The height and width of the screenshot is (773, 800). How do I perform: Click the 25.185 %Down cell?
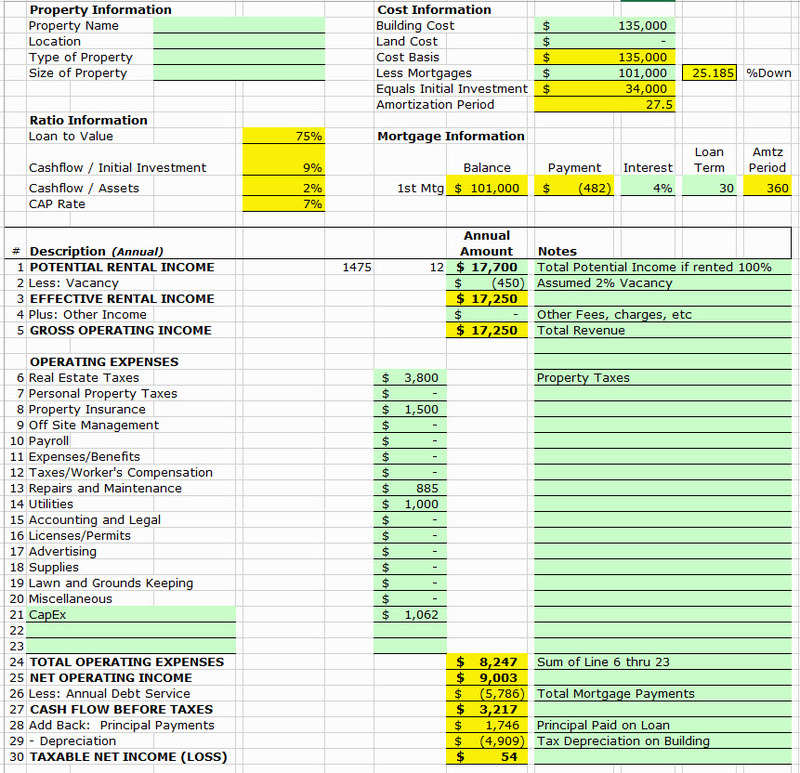pos(709,73)
